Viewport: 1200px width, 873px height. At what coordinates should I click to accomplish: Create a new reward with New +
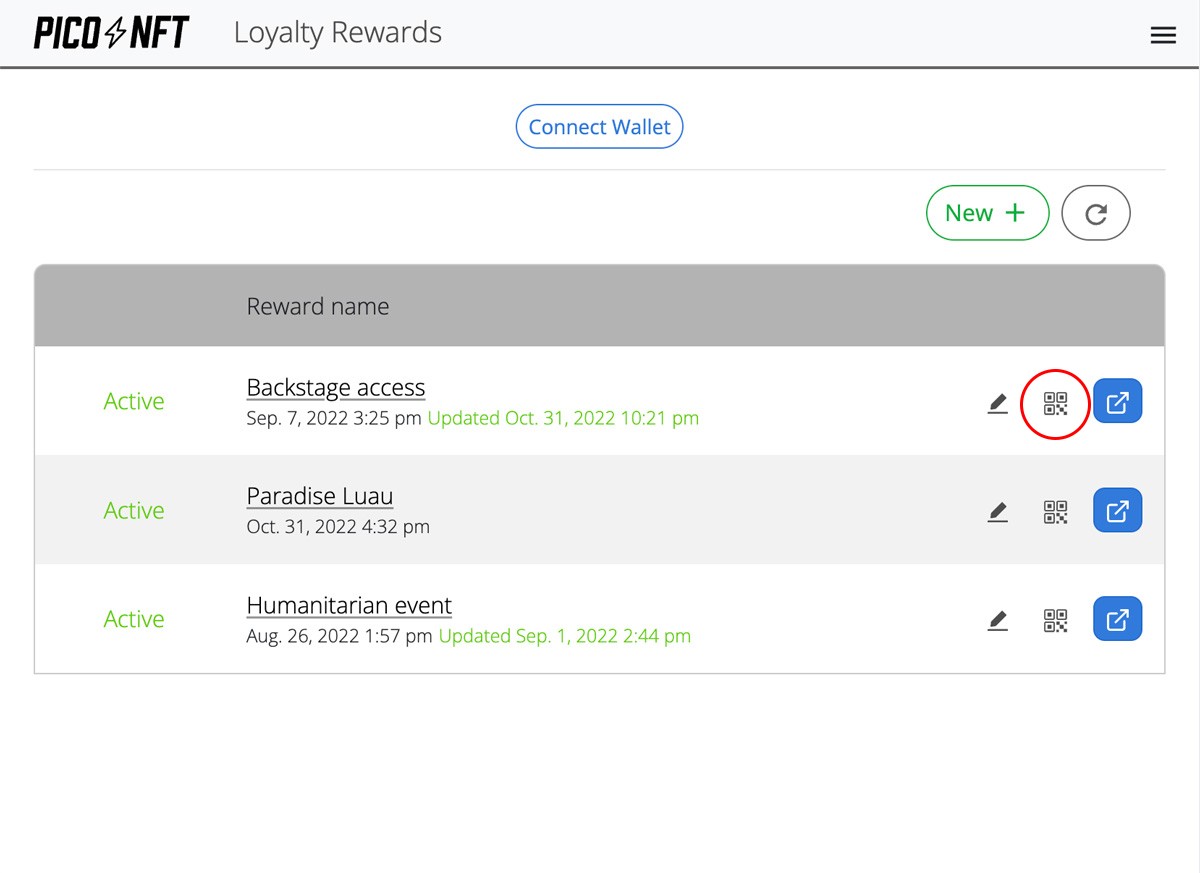[x=987, y=213]
